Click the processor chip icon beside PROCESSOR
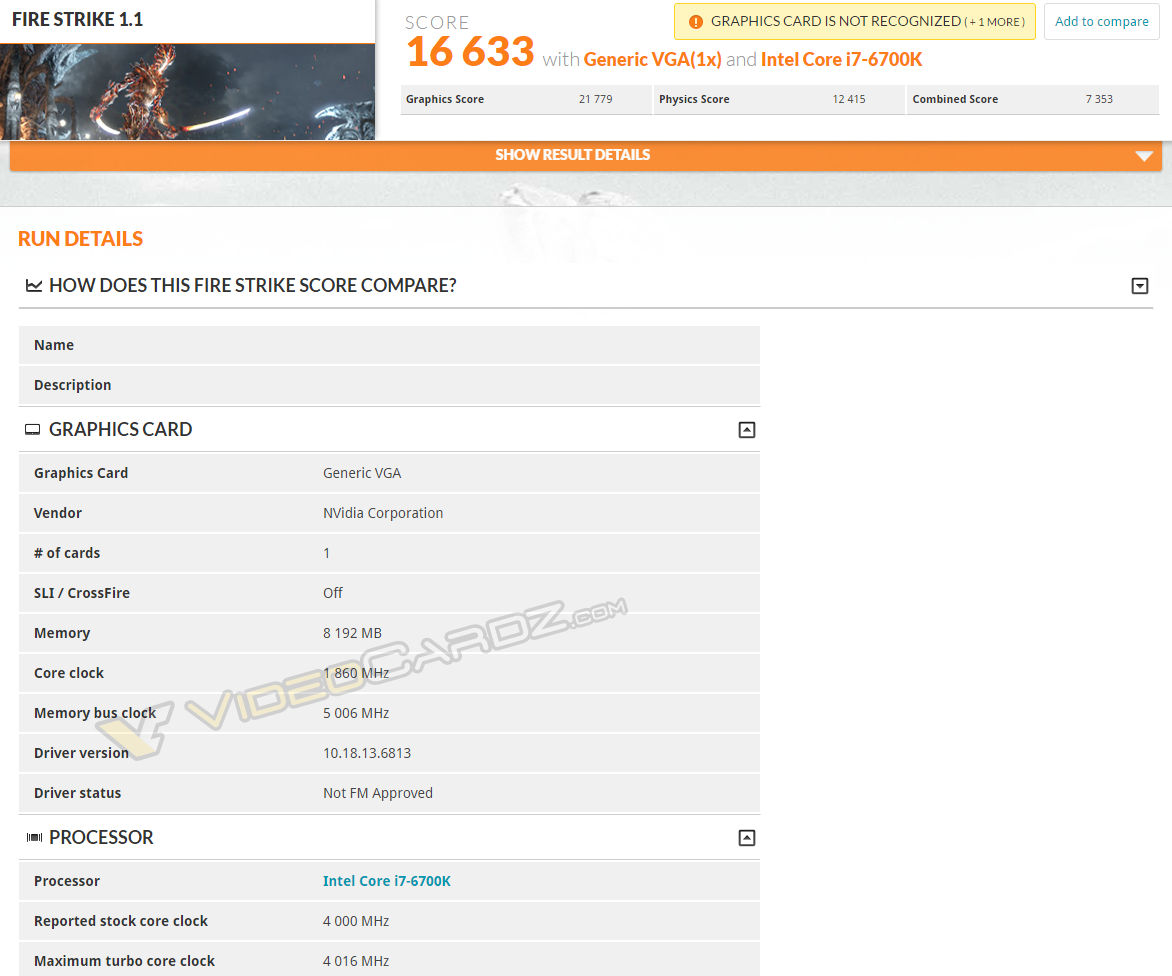This screenshot has width=1172, height=976. (x=35, y=837)
